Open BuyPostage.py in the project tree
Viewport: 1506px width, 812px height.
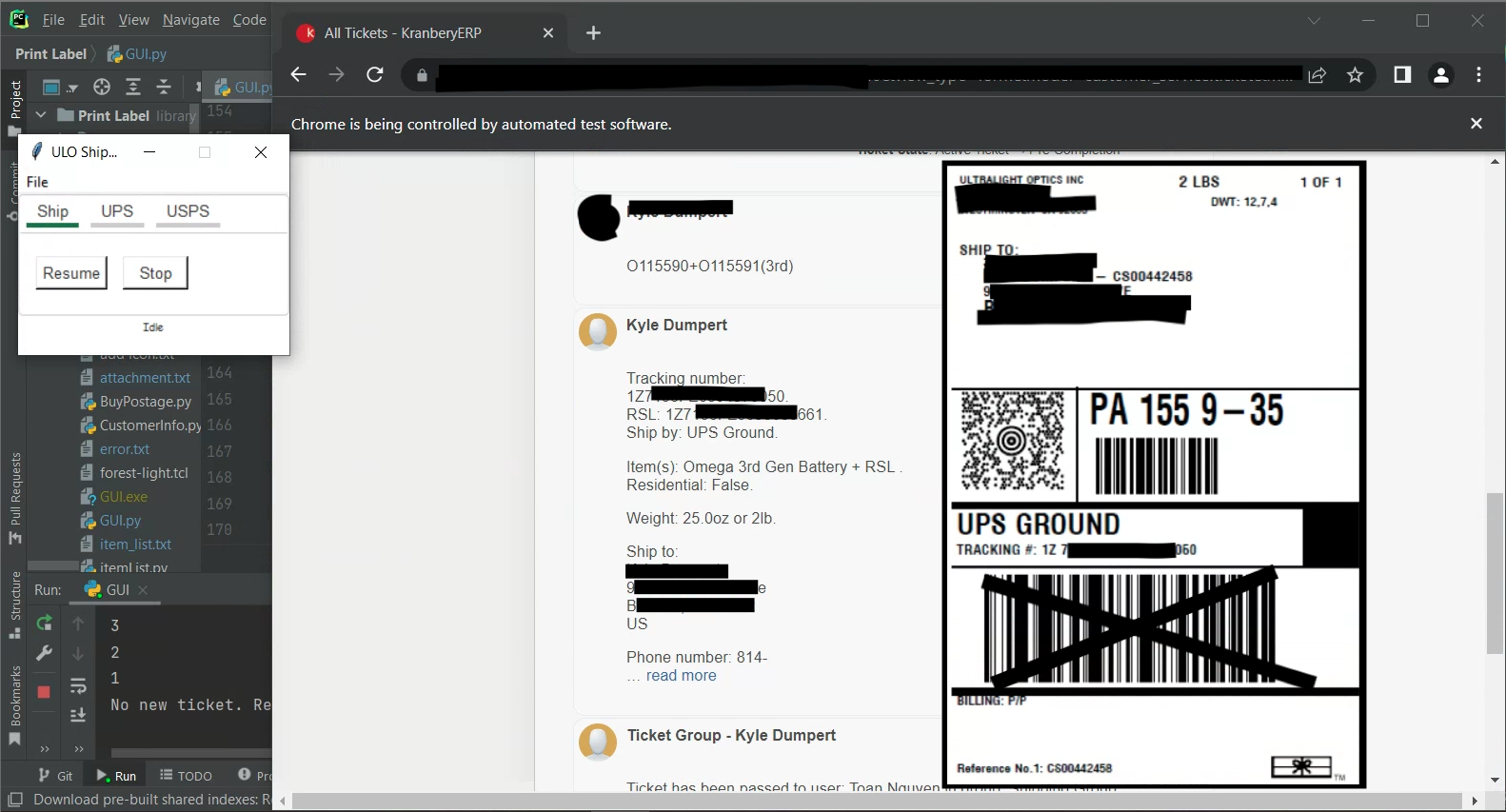click(145, 402)
